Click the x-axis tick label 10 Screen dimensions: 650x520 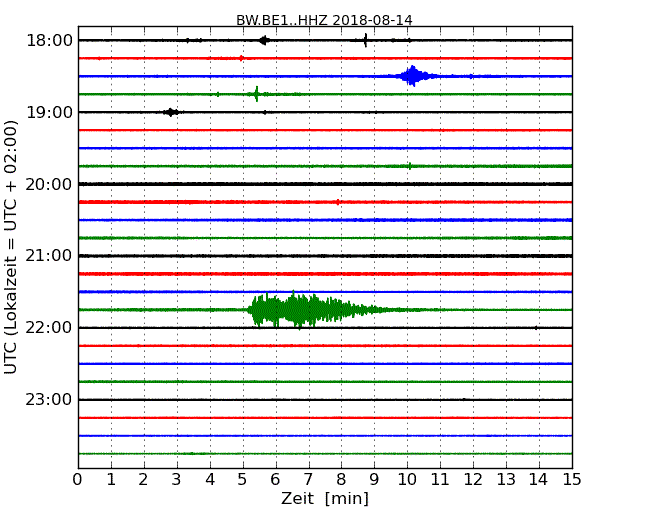407,480
